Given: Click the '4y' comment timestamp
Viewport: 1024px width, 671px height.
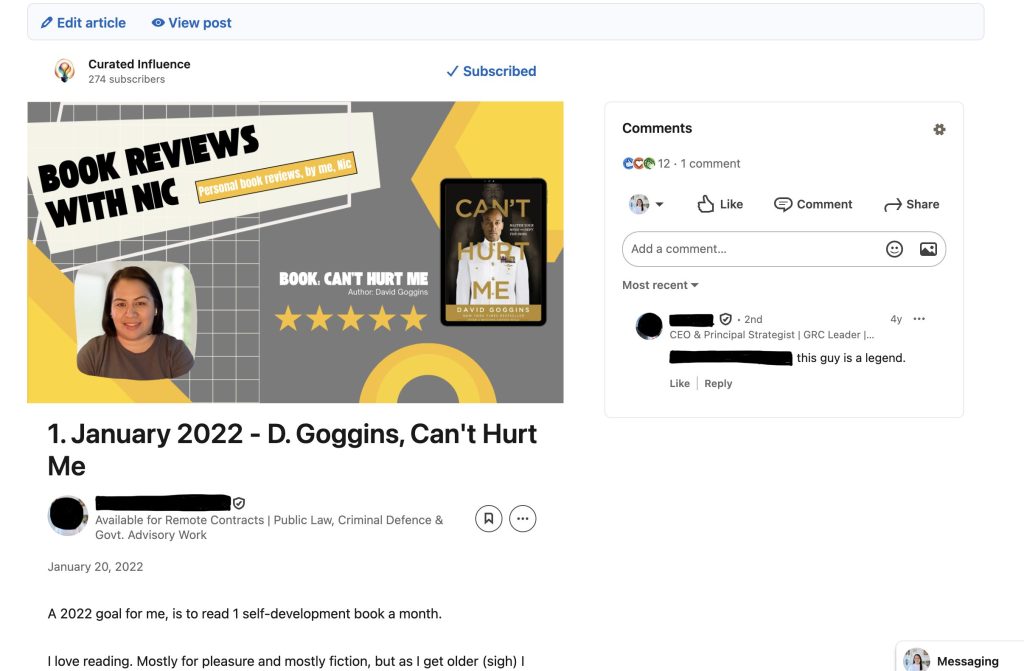Looking at the screenshot, I should pyautogui.click(x=895, y=319).
